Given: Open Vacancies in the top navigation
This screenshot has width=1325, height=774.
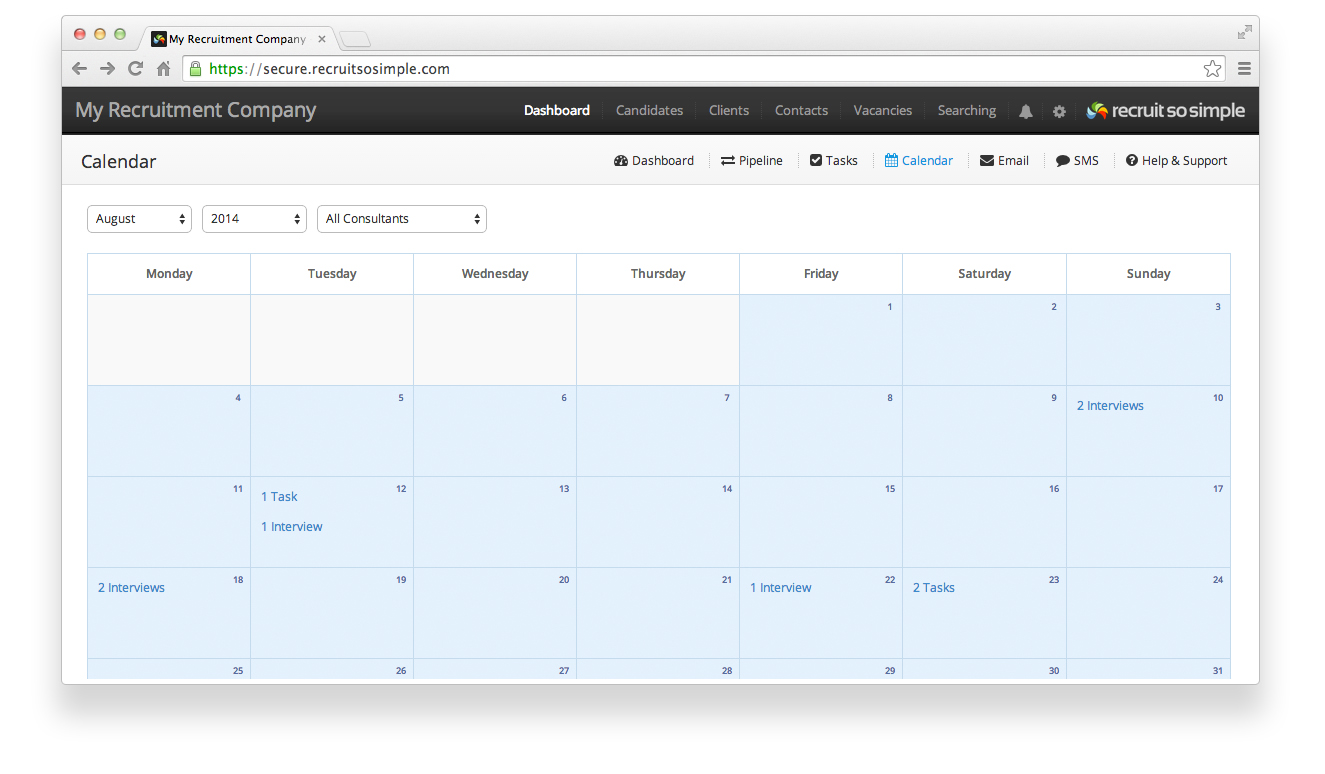Looking at the screenshot, I should (883, 111).
